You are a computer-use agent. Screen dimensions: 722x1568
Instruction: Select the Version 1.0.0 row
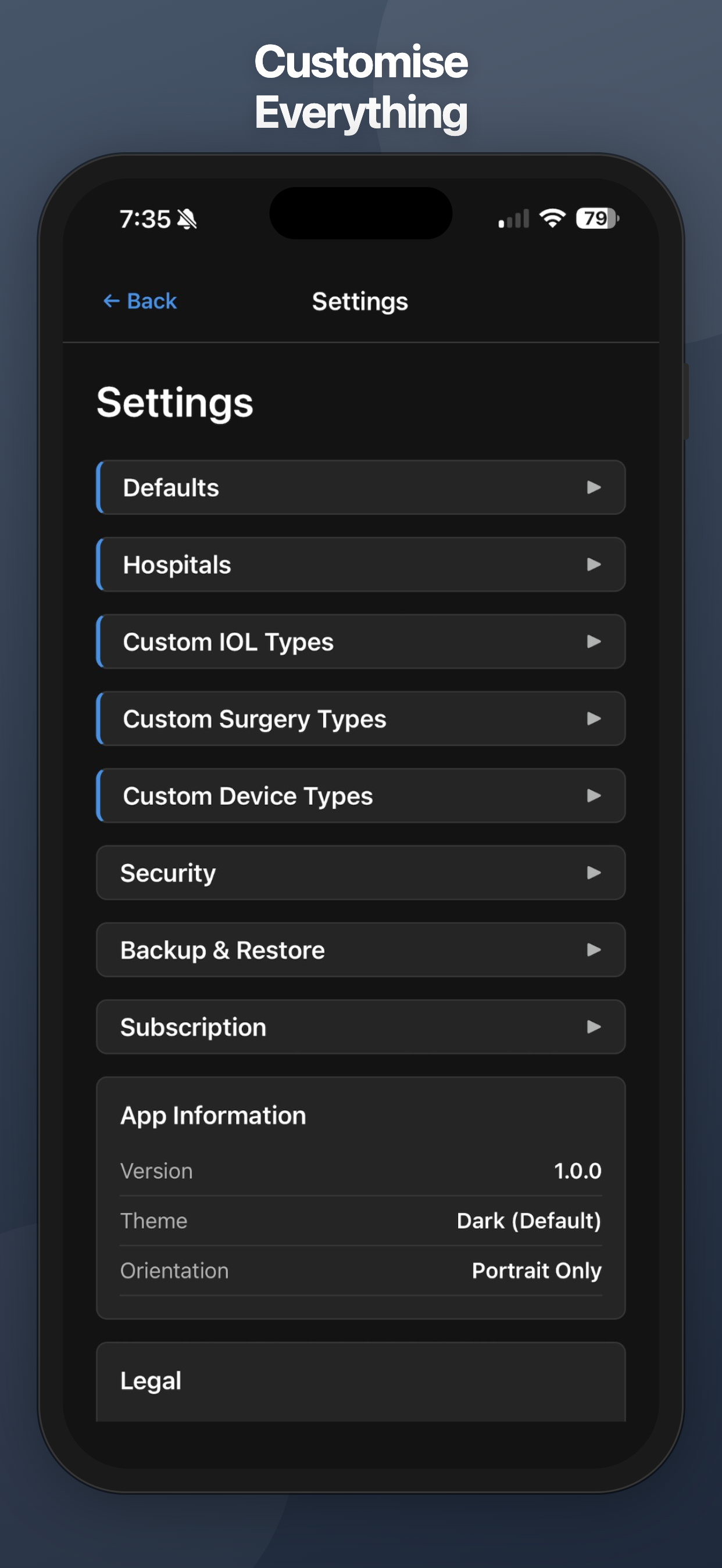tap(360, 1171)
